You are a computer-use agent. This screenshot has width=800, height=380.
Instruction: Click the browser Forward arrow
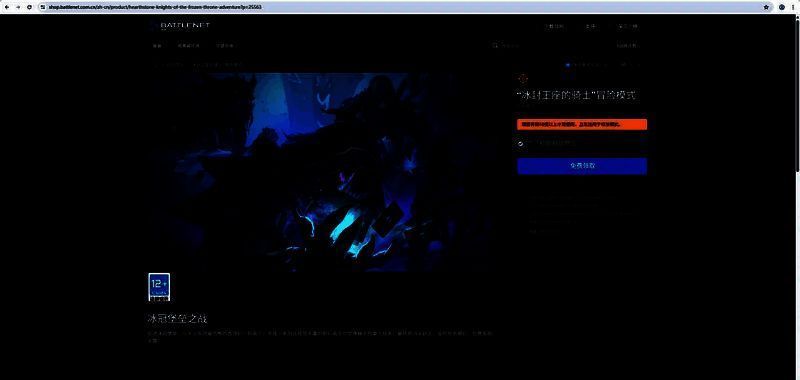[x=18, y=7]
